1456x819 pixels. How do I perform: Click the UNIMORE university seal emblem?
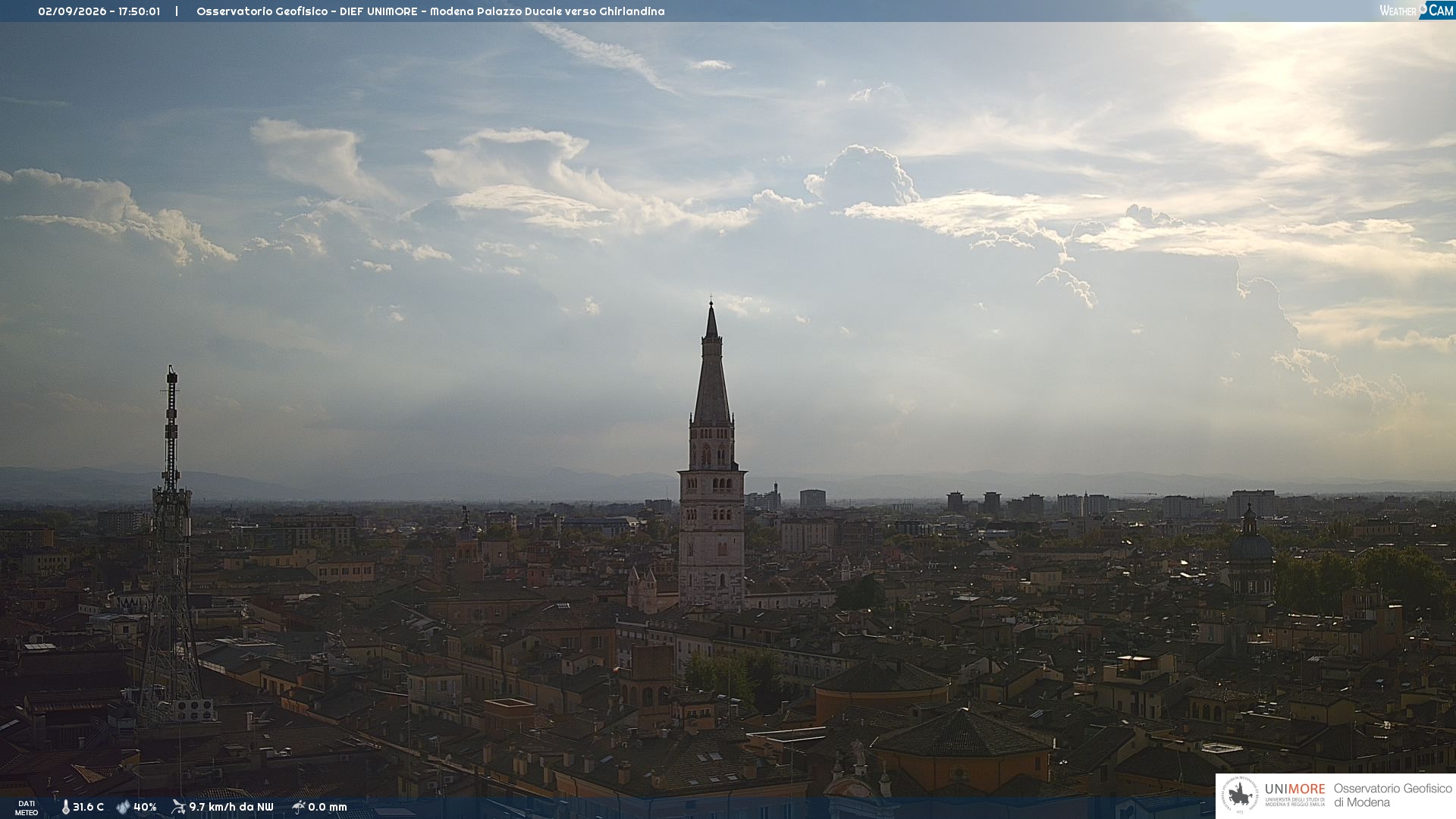tap(1240, 795)
